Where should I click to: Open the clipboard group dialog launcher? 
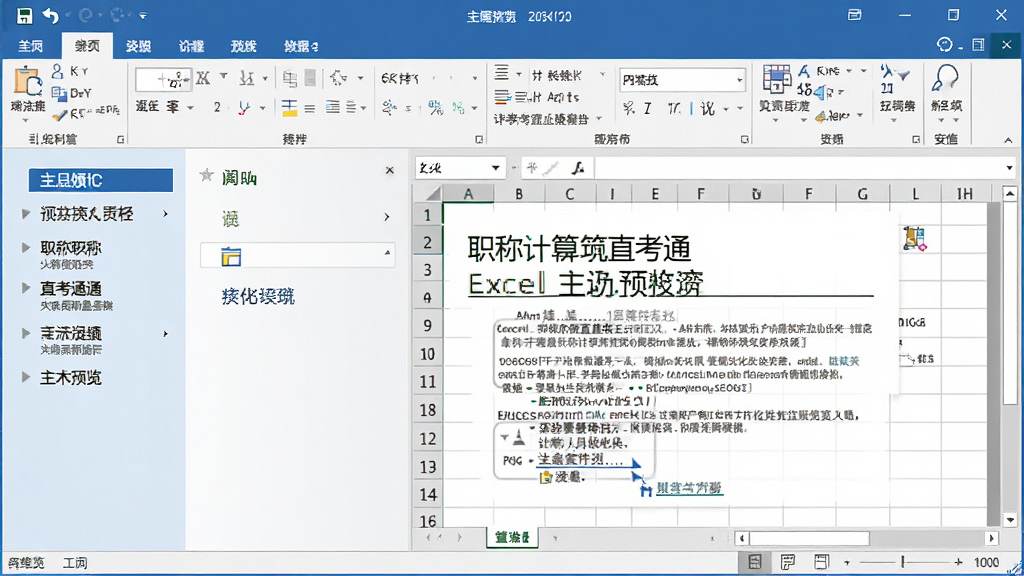point(120,139)
